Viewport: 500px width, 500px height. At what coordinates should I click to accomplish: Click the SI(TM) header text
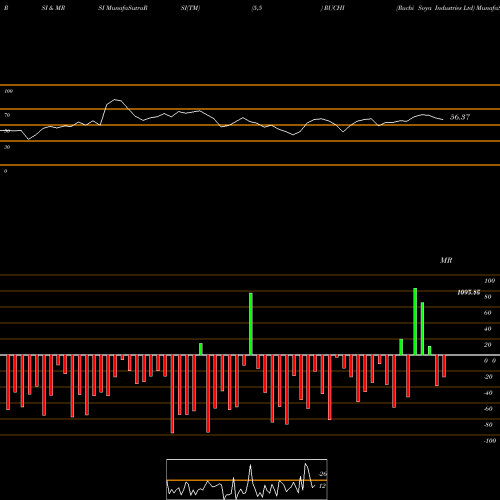click(190, 8)
